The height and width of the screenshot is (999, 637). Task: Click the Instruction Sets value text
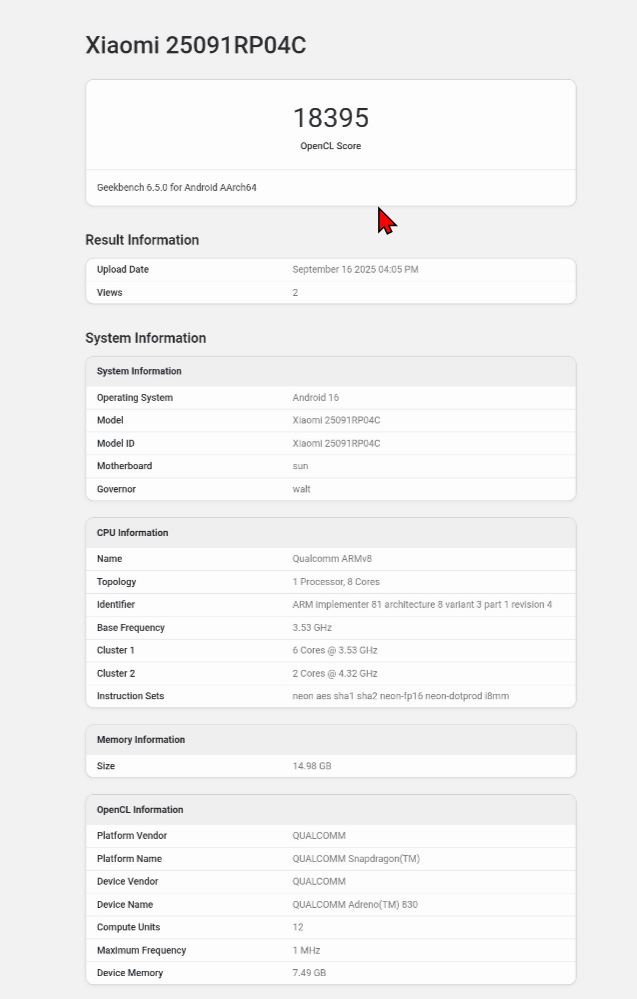tap(400, 696)
